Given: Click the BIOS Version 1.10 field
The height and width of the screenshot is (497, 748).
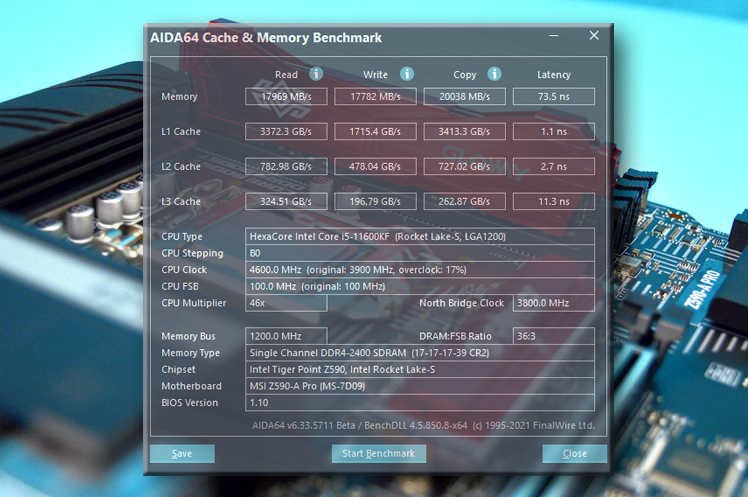Looking at the screenshot, I should point(420,403).
